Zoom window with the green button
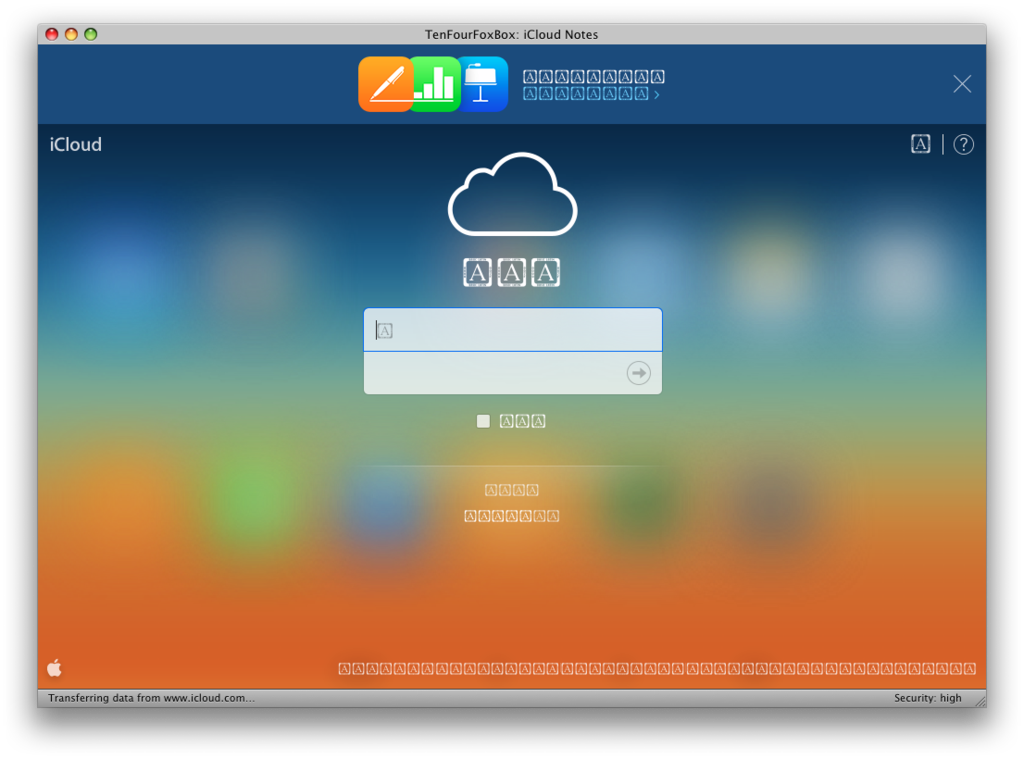 tap(91, 34)
